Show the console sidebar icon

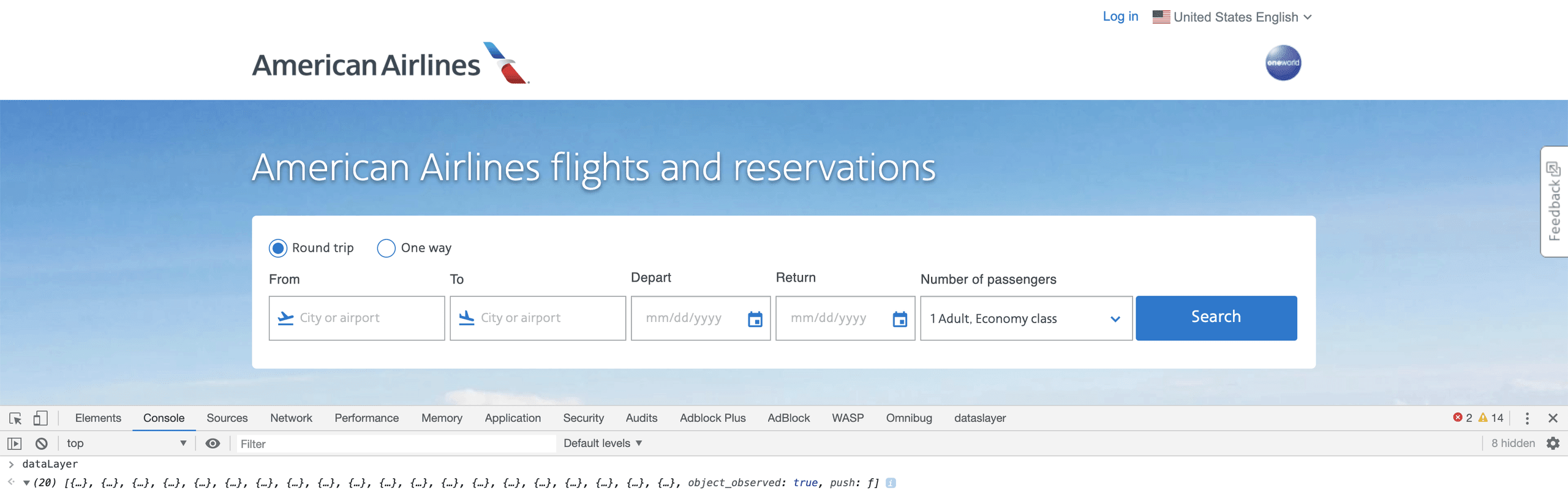(15, 444)
